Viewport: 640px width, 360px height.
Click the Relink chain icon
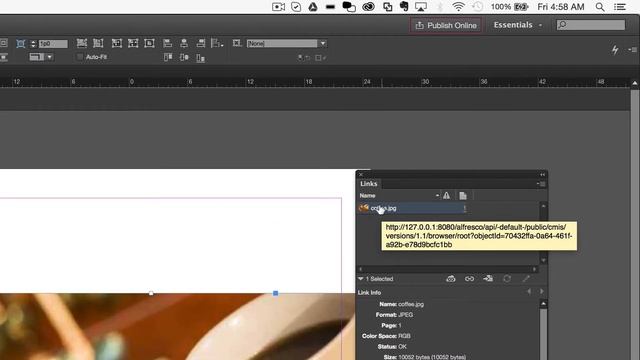point(469,279)
